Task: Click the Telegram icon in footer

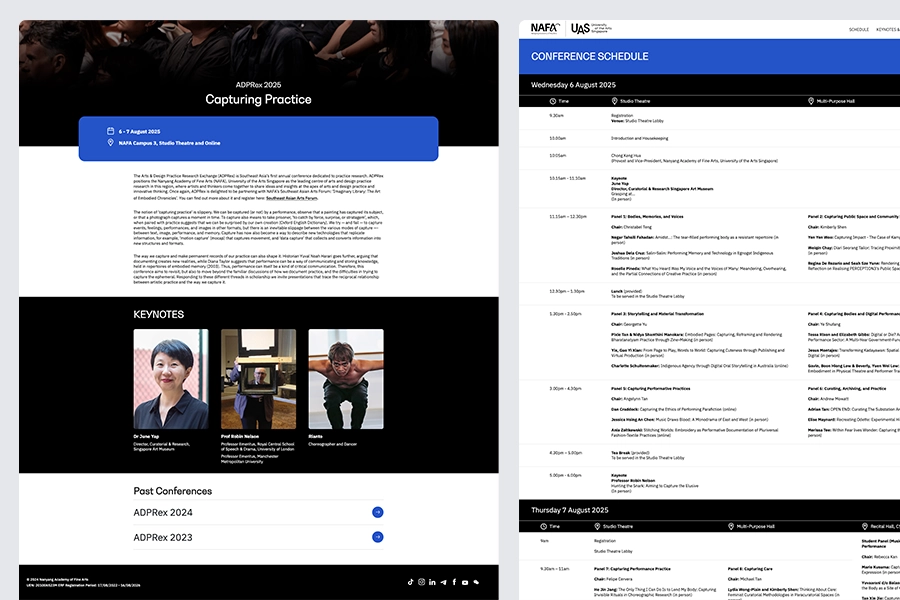Action: [x=443, y=581]
